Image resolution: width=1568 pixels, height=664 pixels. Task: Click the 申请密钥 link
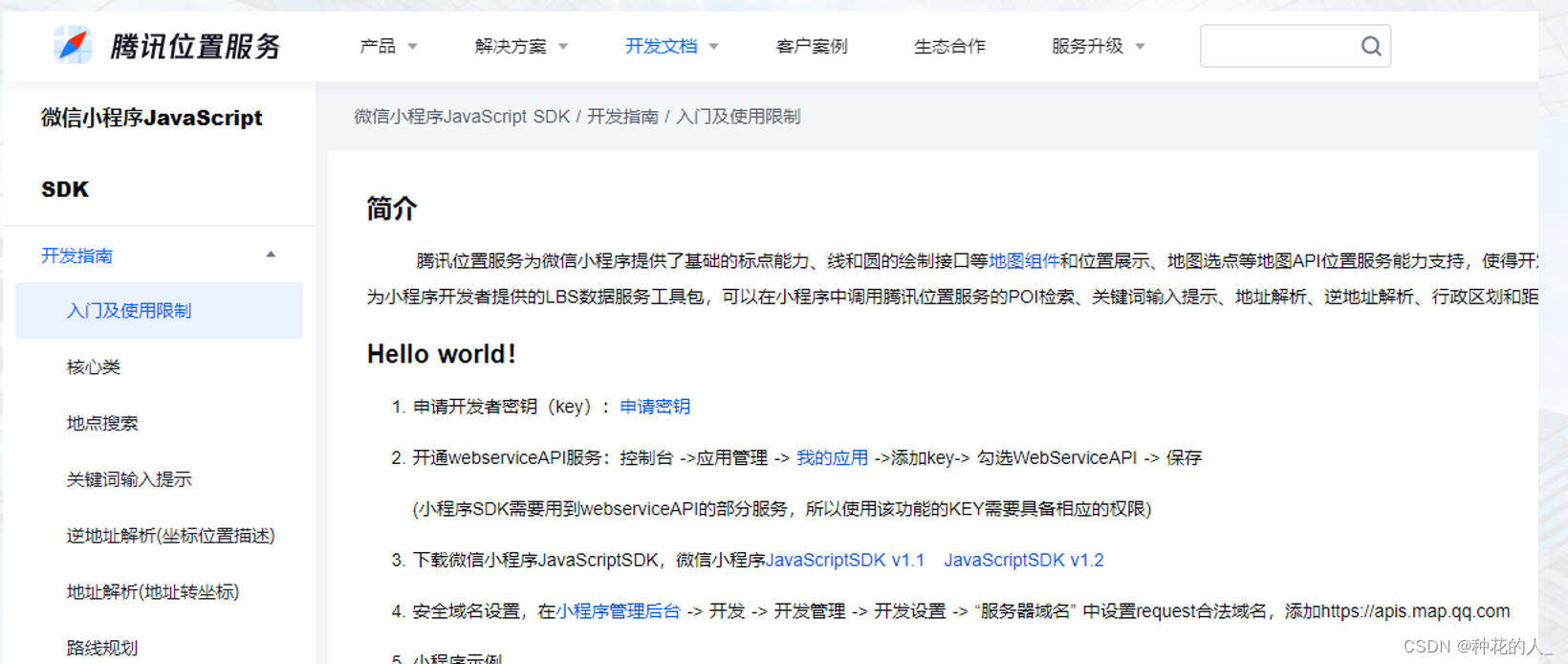pyautogui.click(x=655, y=407)
